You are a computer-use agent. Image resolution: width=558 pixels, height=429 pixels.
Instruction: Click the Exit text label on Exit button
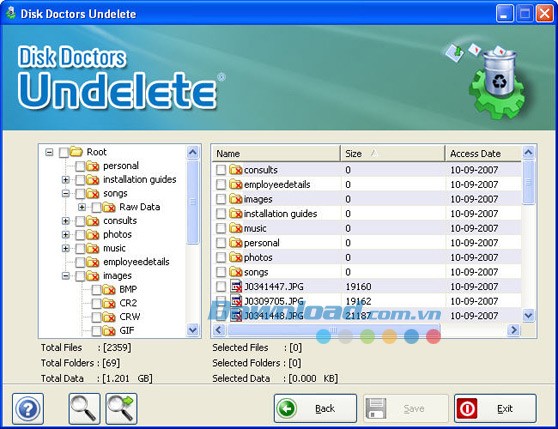tap(505, 409)
